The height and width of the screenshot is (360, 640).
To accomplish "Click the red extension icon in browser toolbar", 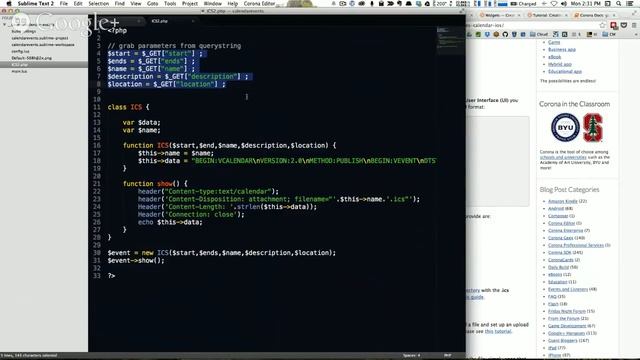I will pyautogui.click(x=613, y=25).
